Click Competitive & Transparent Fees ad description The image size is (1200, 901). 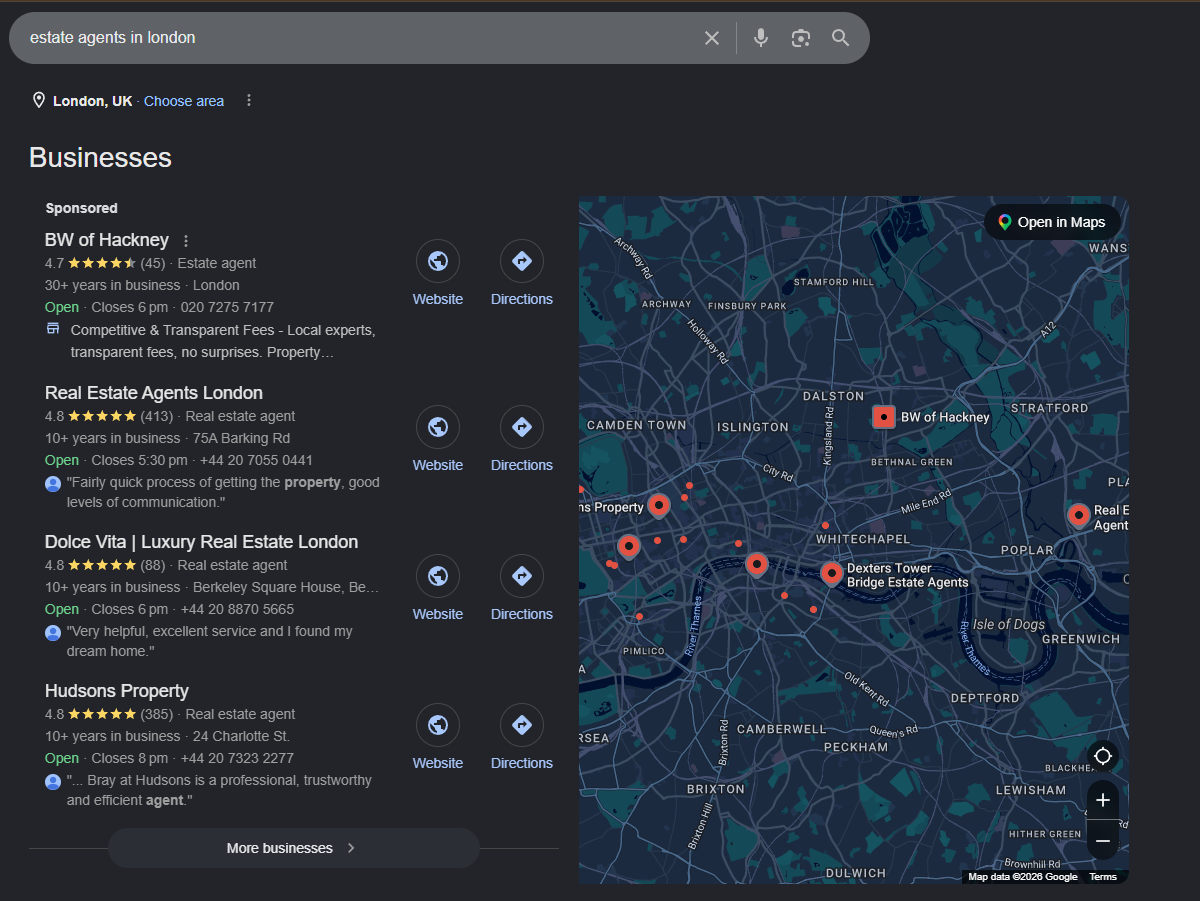click(223, 341)
